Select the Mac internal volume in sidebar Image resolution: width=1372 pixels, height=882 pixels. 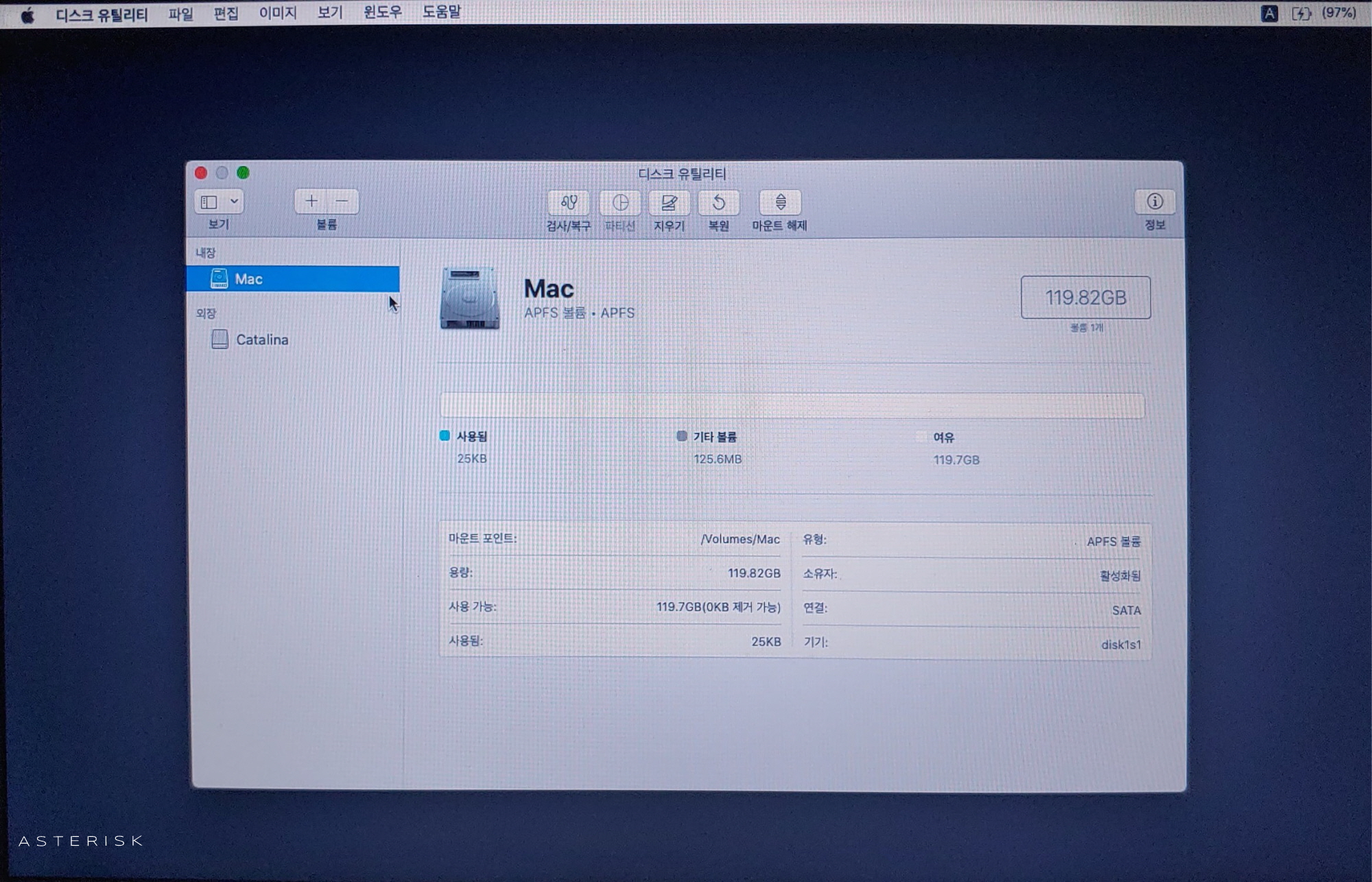click(x=293, y=279)
